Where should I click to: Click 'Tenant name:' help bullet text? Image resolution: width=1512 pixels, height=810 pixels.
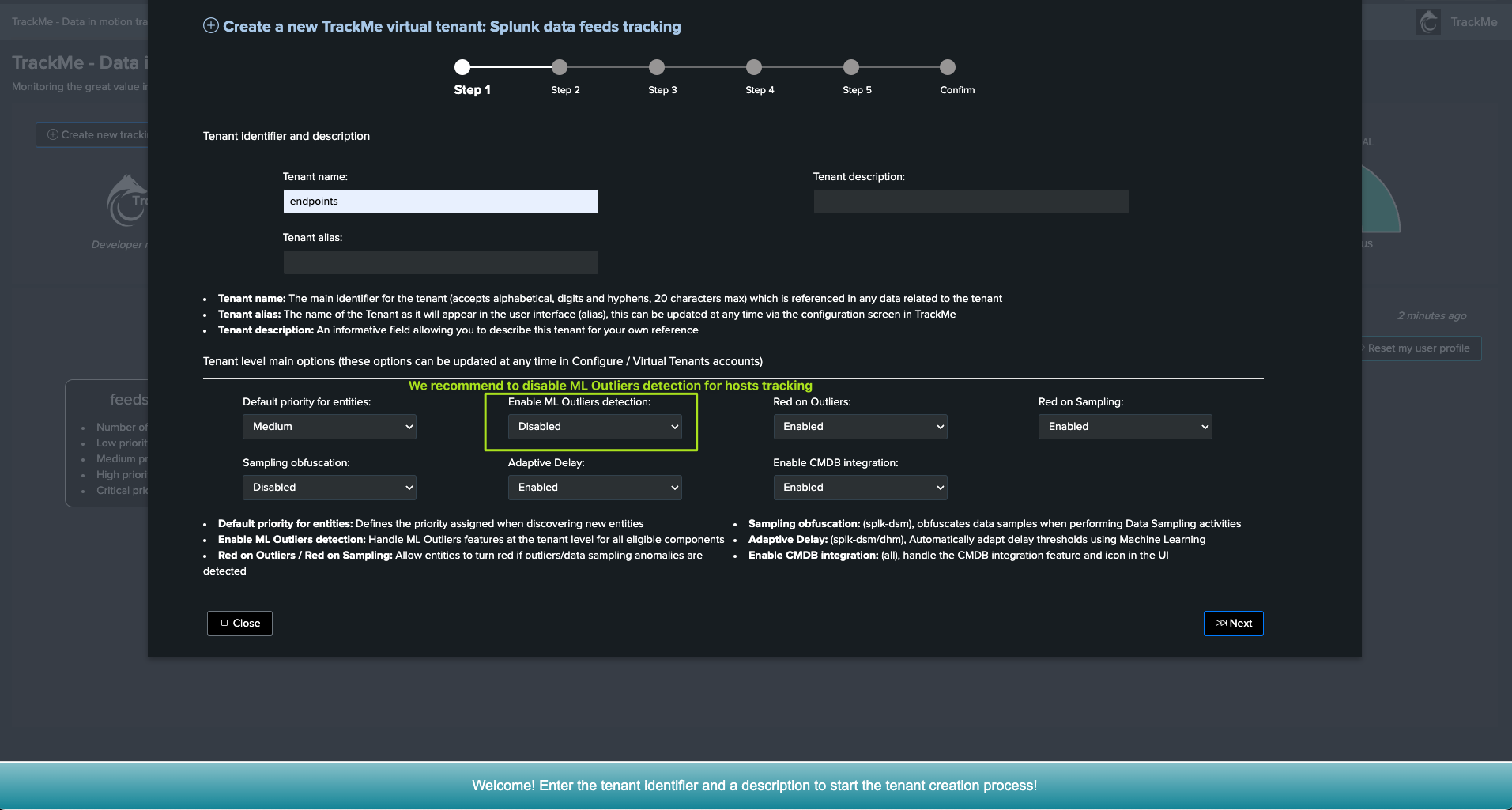(610, 299)
